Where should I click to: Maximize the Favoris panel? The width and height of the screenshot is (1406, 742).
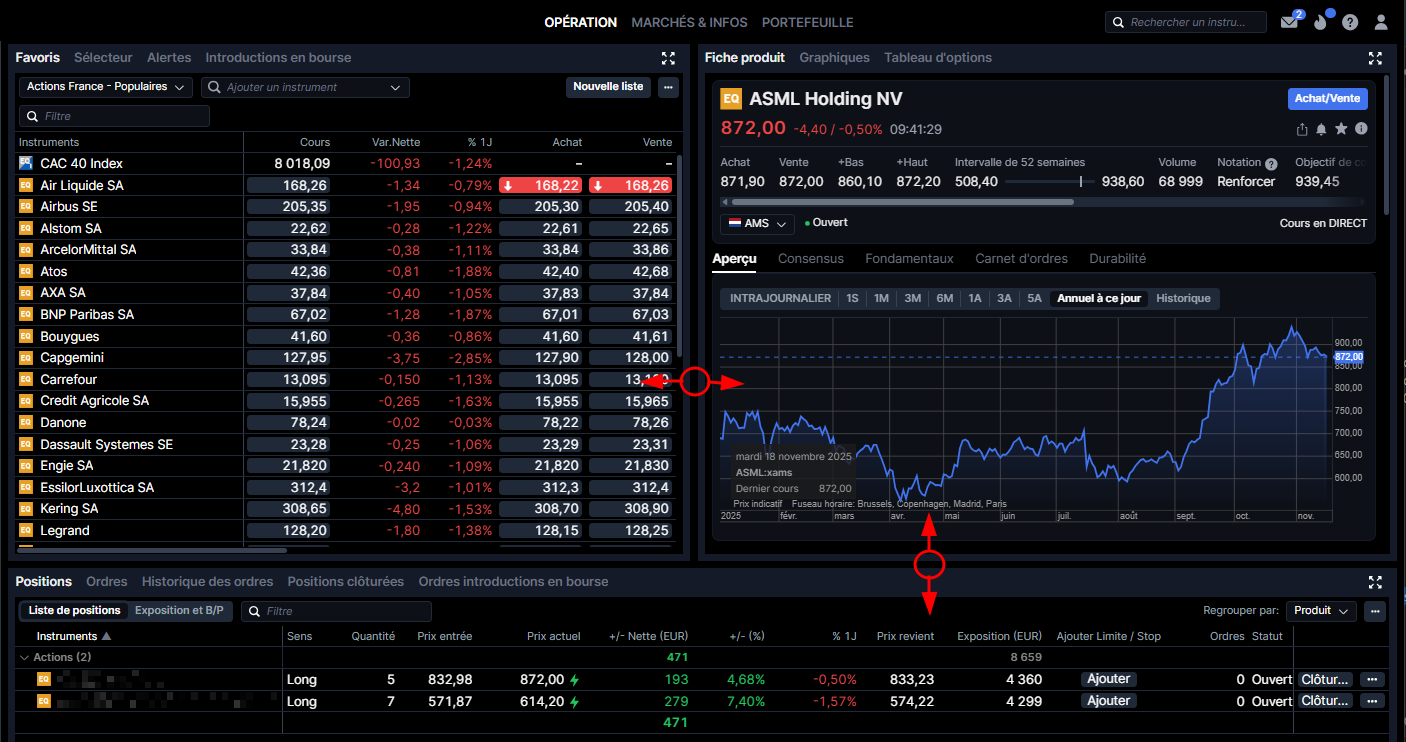[x=669, y=58]
